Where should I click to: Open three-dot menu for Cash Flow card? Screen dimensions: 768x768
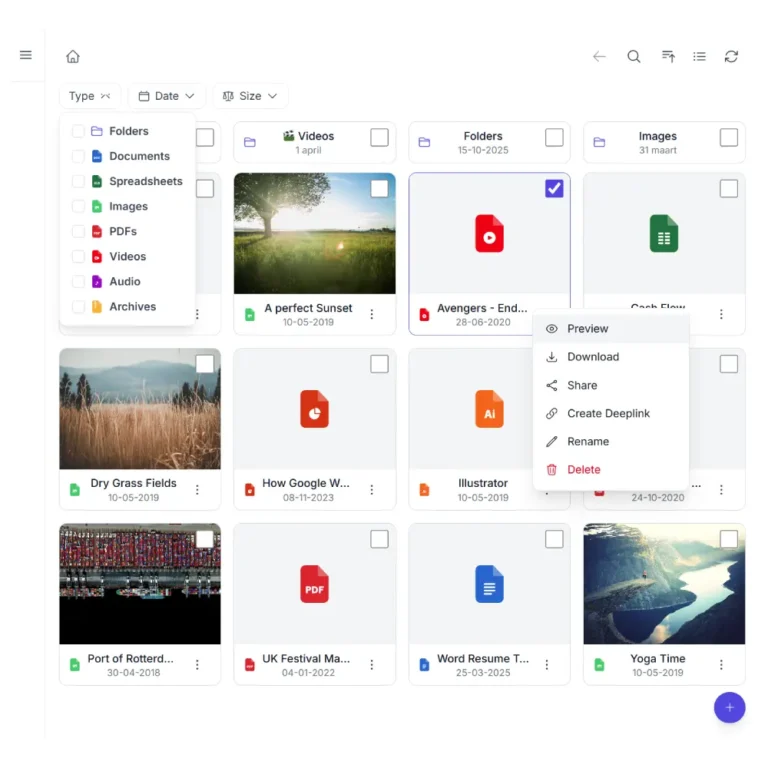(x=721, y=314)
